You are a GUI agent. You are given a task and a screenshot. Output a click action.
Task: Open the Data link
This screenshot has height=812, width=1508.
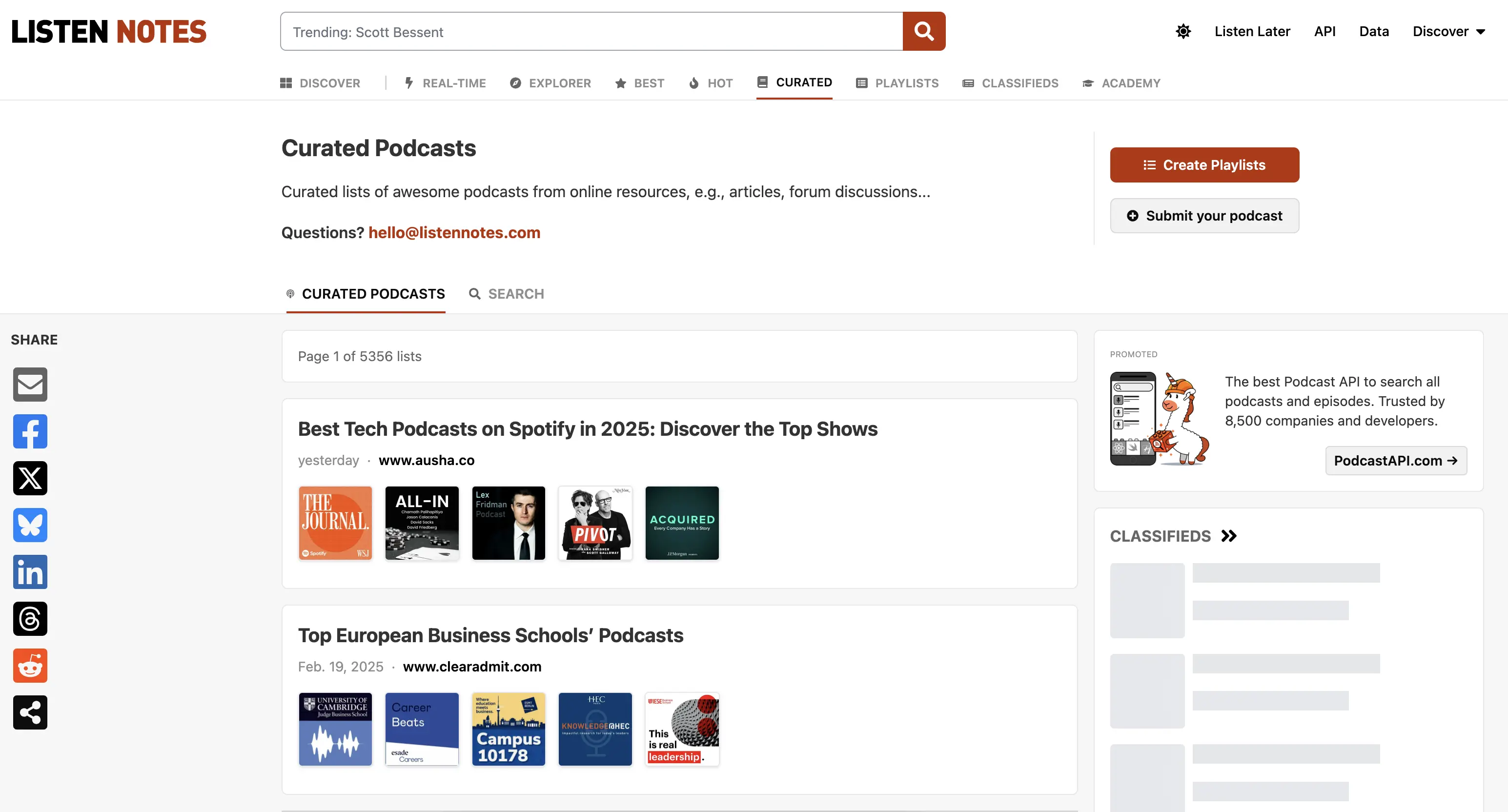click(1374, 32)
